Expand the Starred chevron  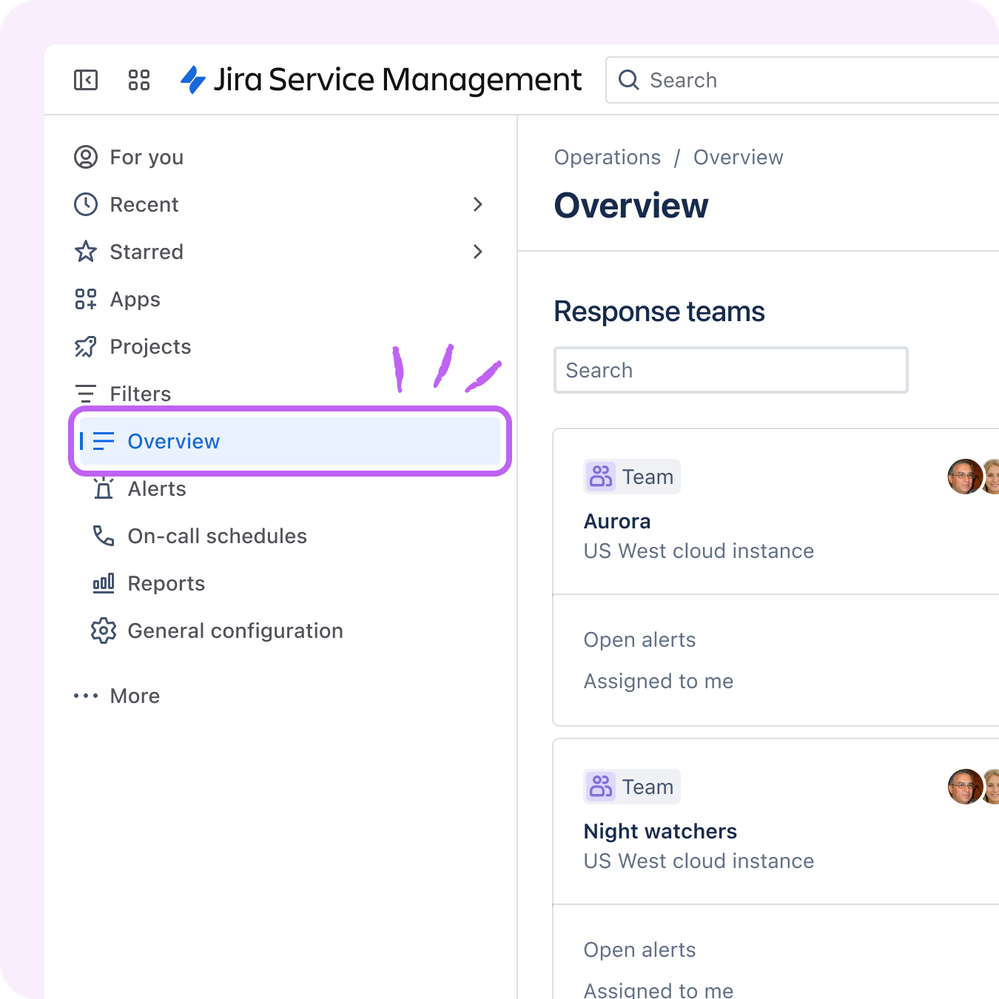(x=478, y=252)
